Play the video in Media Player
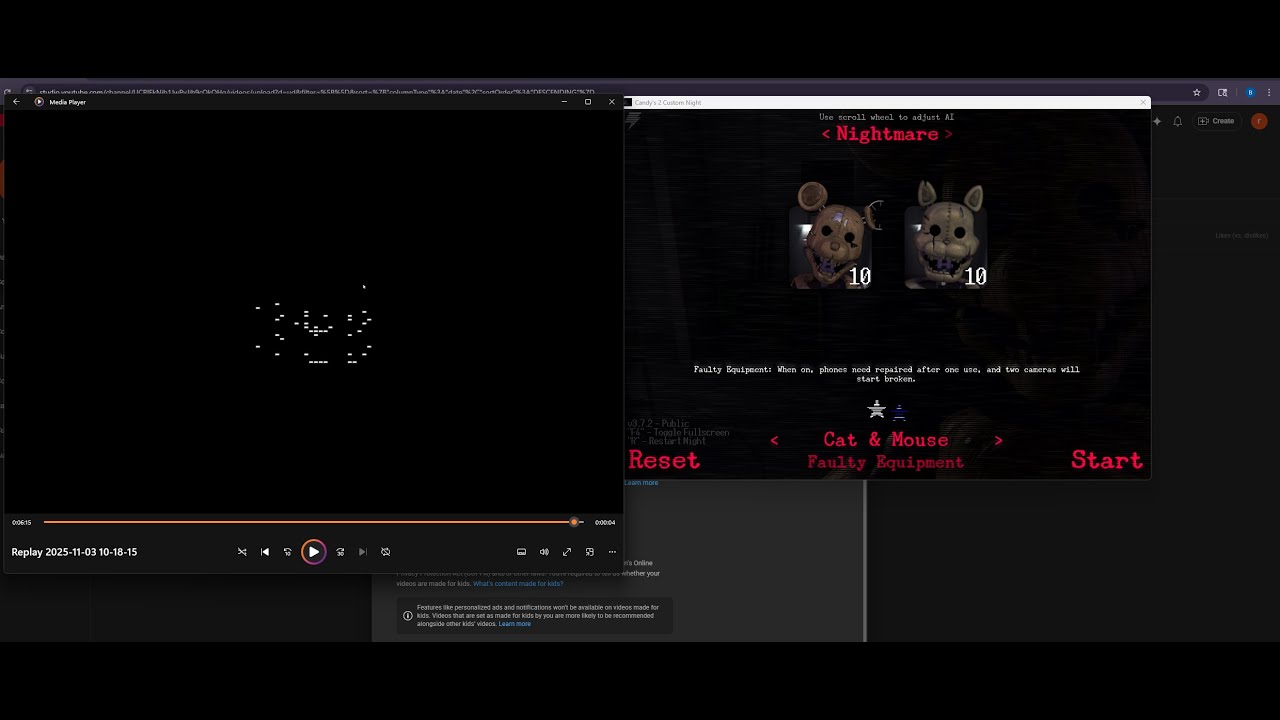Image resolution: width=1280 pixels, height=720 pixels. click(x=313, y=552)
